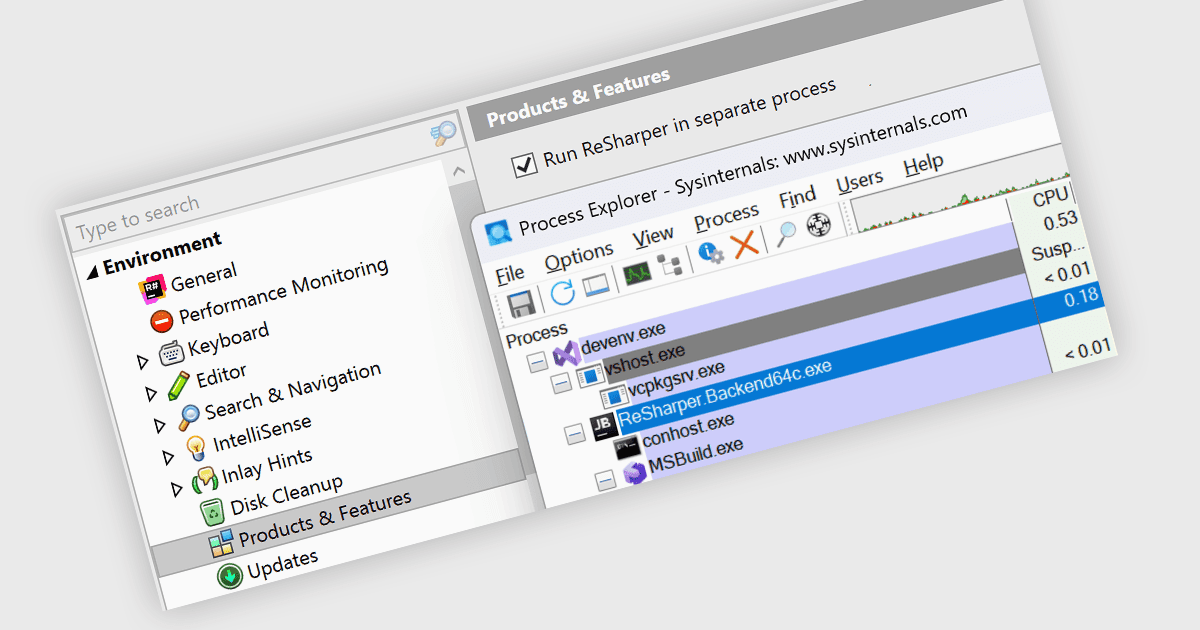Select the General settings page
The height and width of the screenshot is (630, 1200).
204,277
